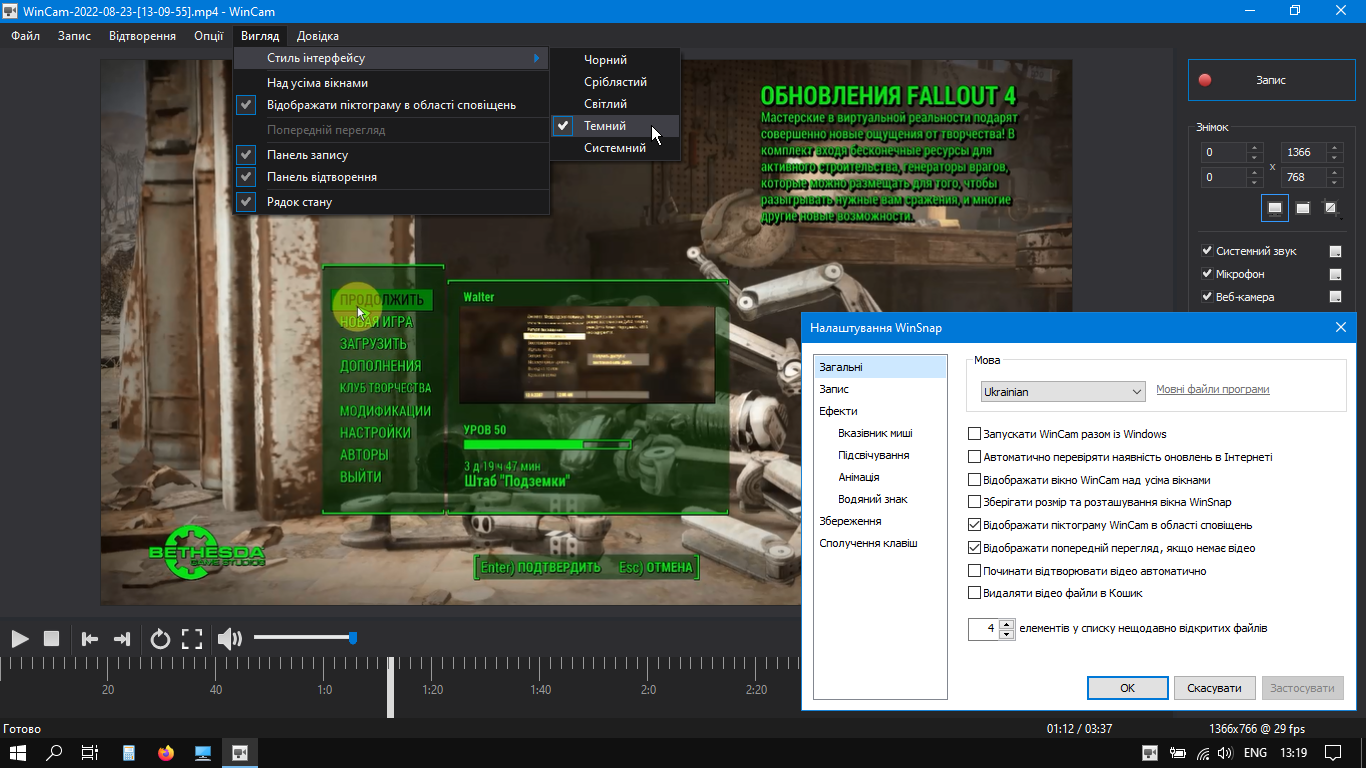This screenshot has height=768, width=1366.
Task: Open system volume tray icon
Action: tap(1226, 753)
